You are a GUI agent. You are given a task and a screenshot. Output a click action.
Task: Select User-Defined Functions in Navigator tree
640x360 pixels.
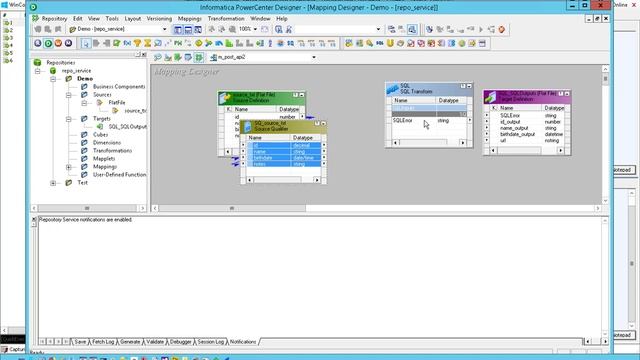click(119, 175)
